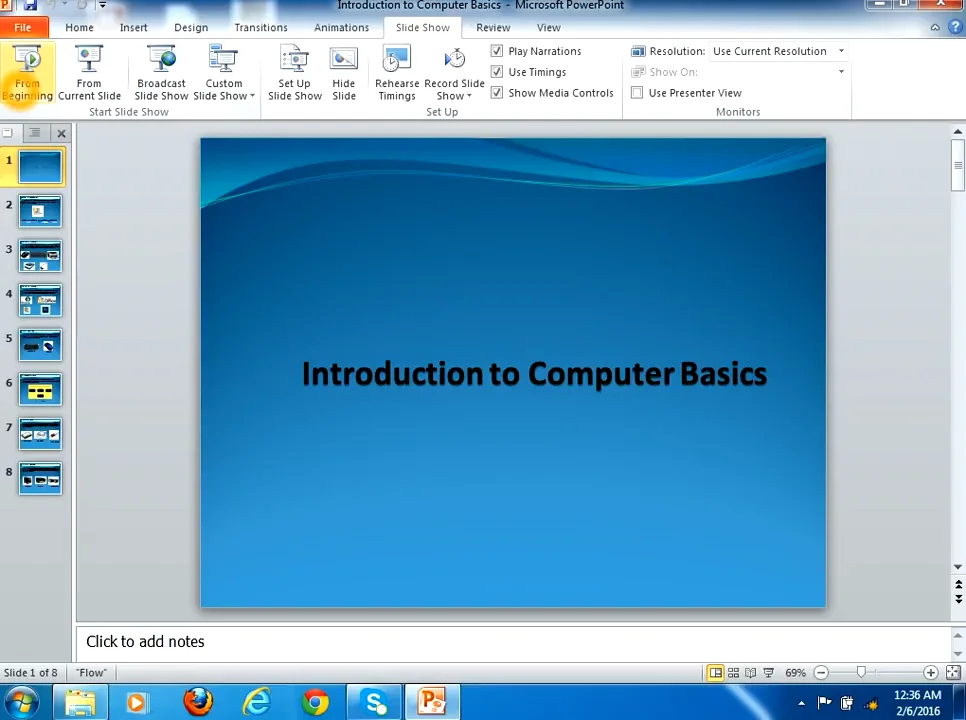Toggle Play Narrations checkbox
This screenshot has width=966, height=720.
497,51
